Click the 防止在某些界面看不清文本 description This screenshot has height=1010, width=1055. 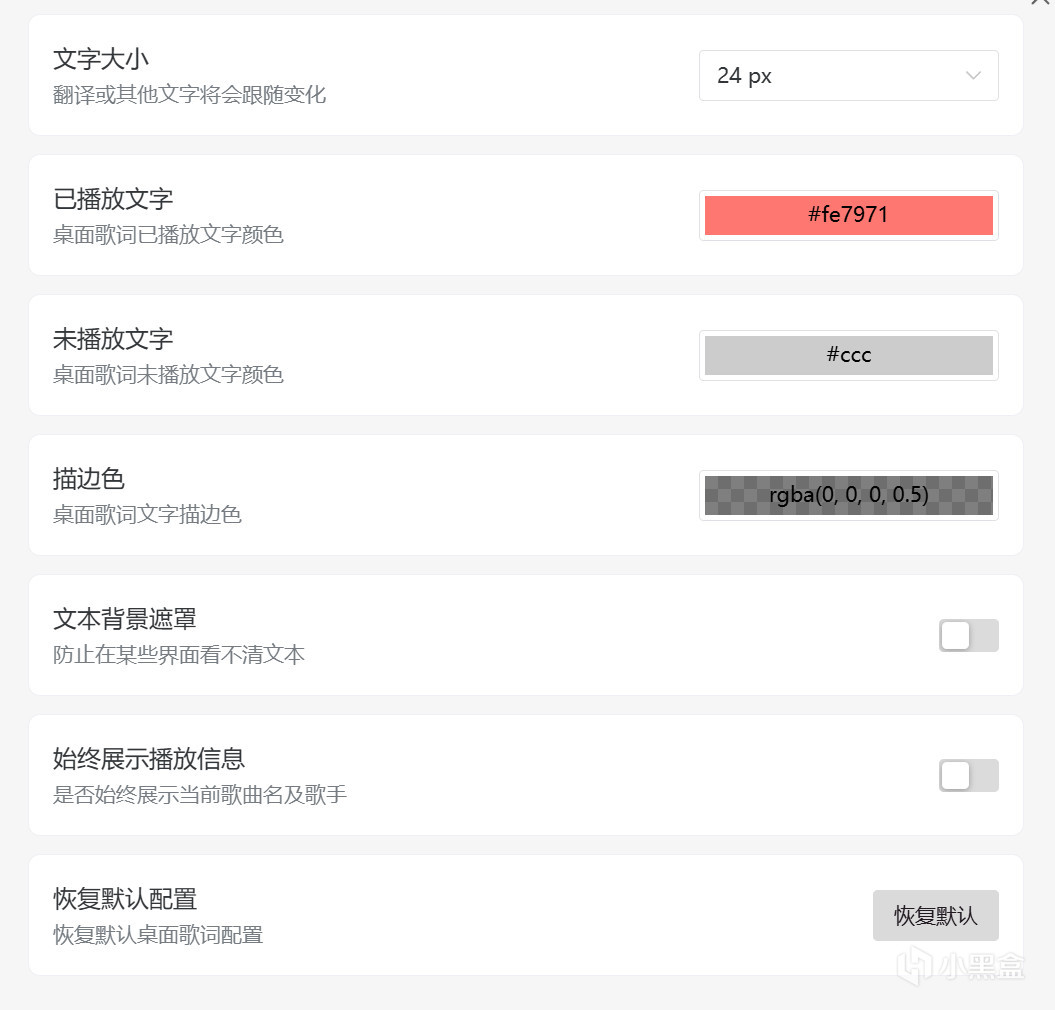pos(179,655)
